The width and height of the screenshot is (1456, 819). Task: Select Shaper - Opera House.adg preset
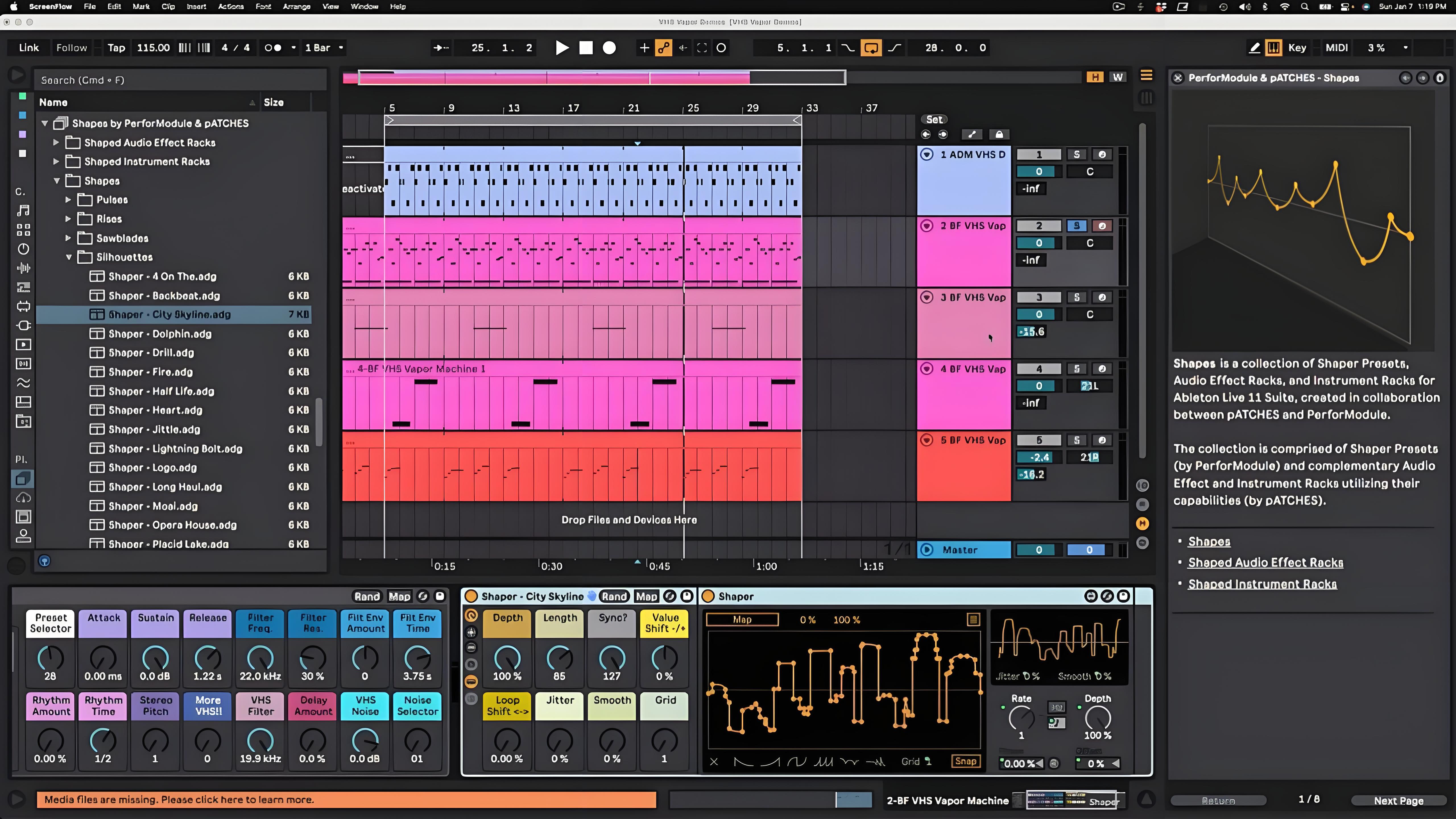(173, 525)
